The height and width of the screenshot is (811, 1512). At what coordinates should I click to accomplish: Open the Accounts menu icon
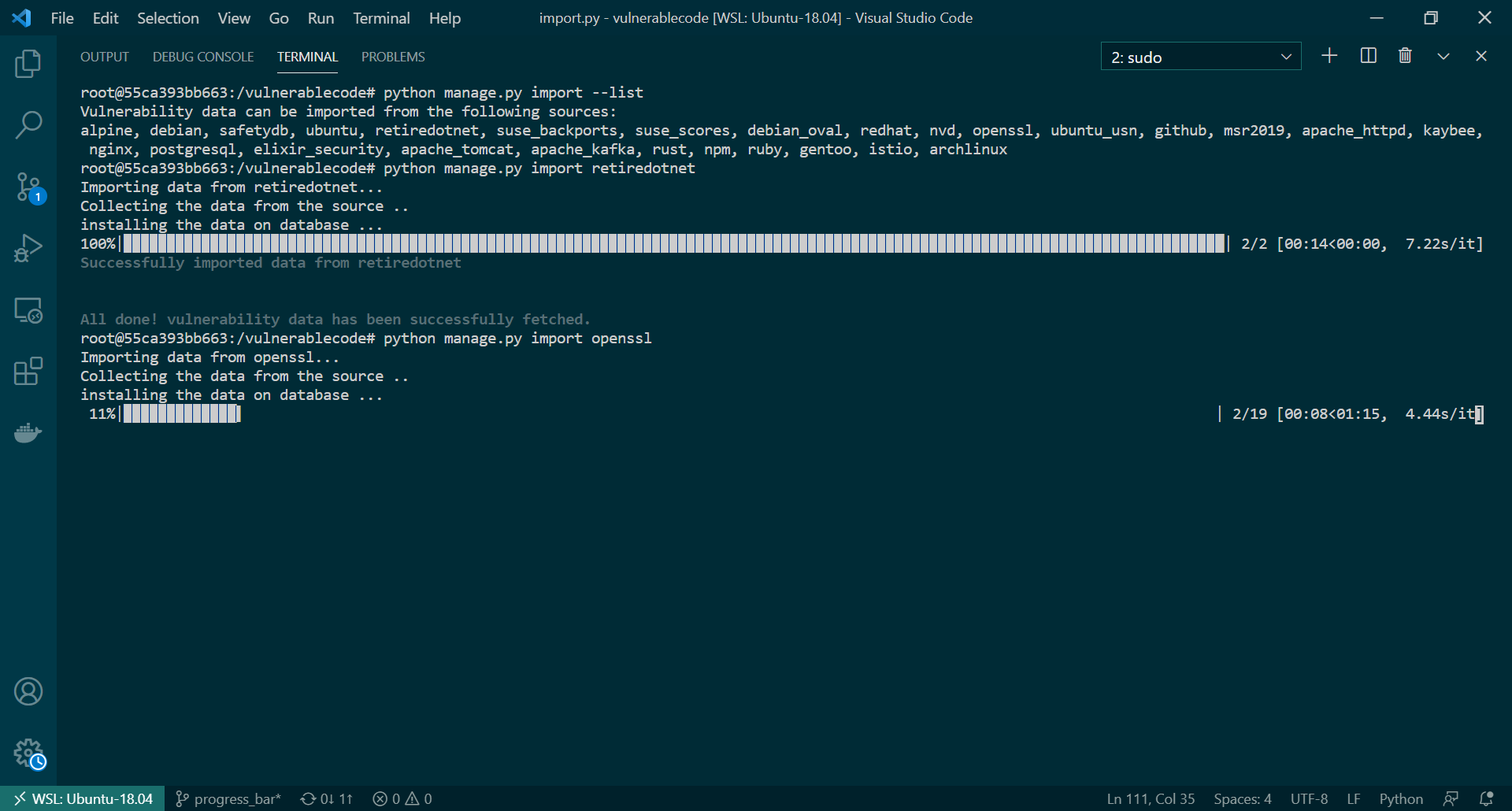coord(28,691)
